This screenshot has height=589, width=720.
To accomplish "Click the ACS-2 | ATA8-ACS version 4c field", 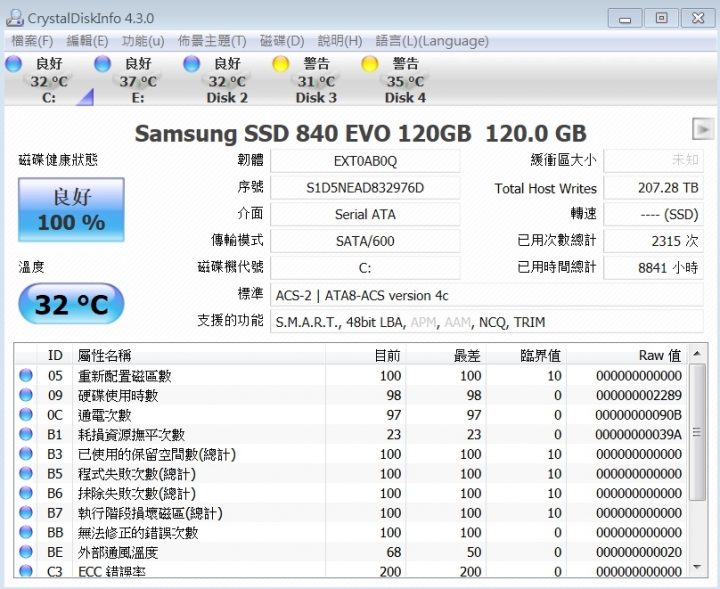I will tap(487, 295).
